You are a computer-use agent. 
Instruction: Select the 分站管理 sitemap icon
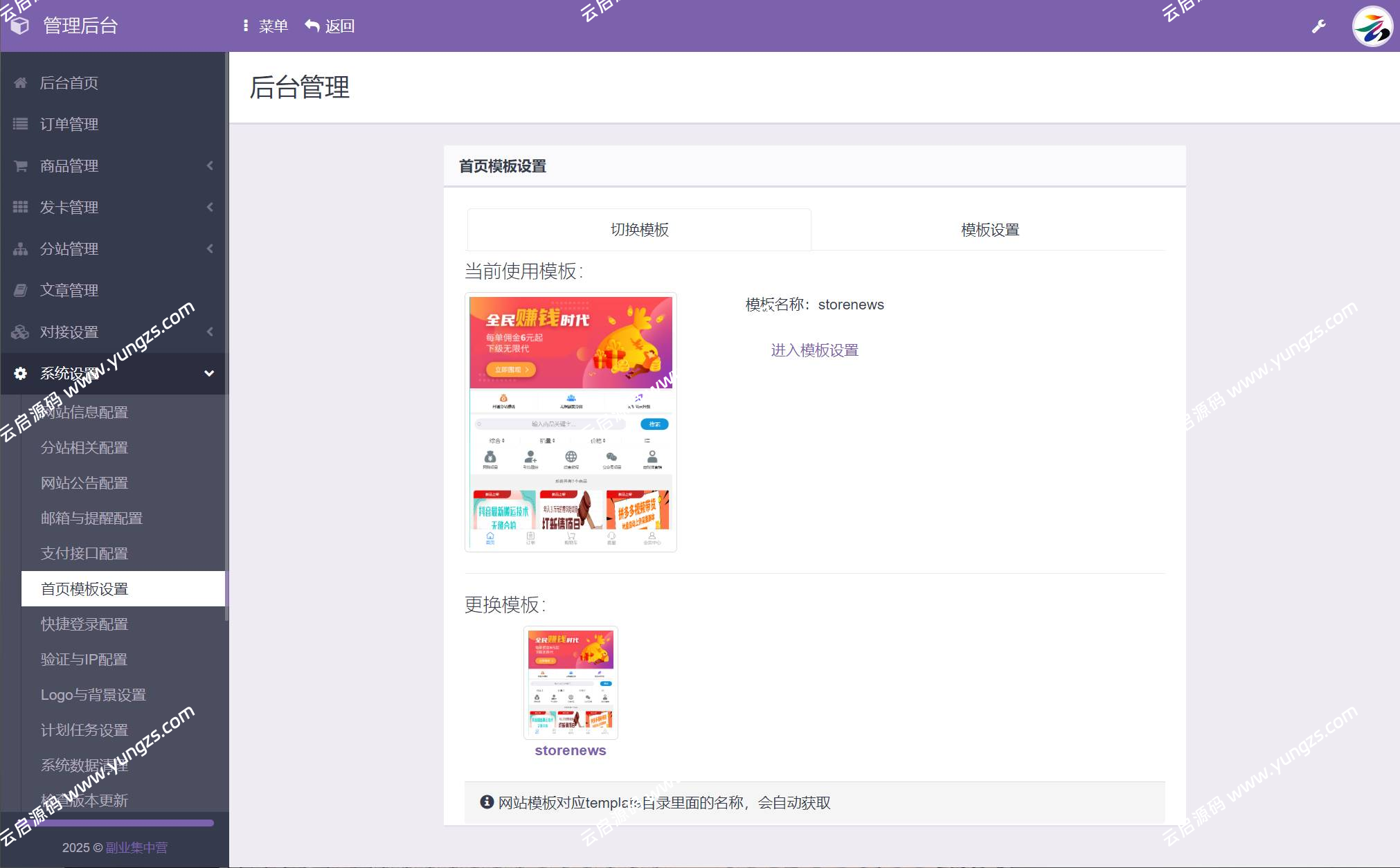click(x=20, y=248)
